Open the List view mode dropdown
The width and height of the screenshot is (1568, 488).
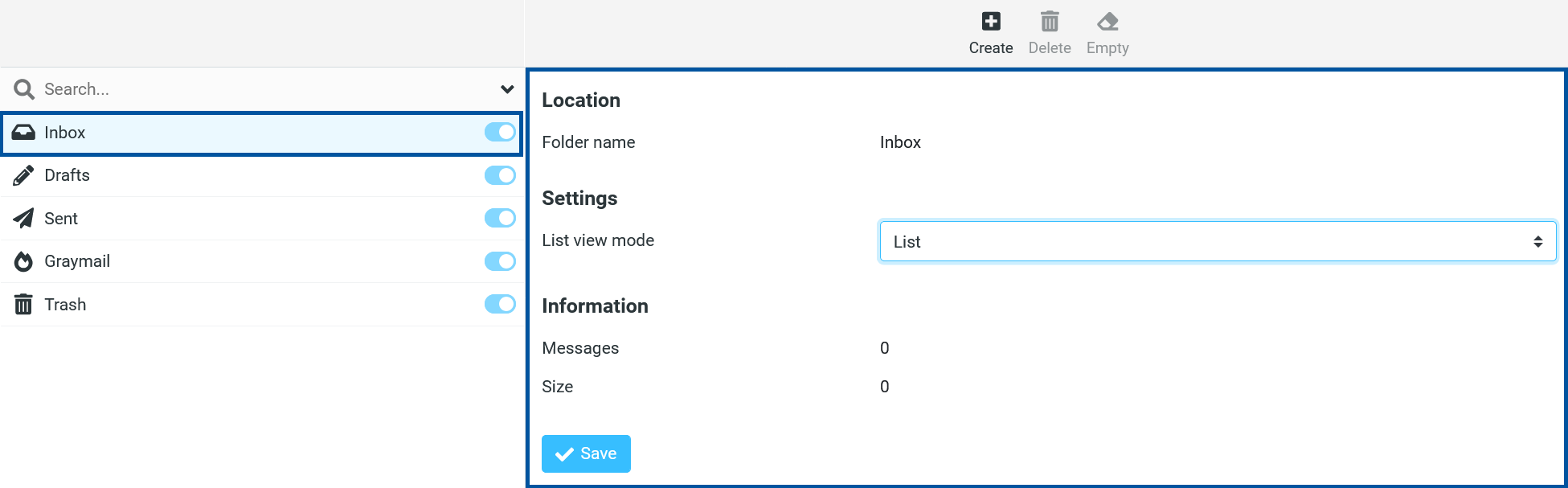tap(1218, 241)
